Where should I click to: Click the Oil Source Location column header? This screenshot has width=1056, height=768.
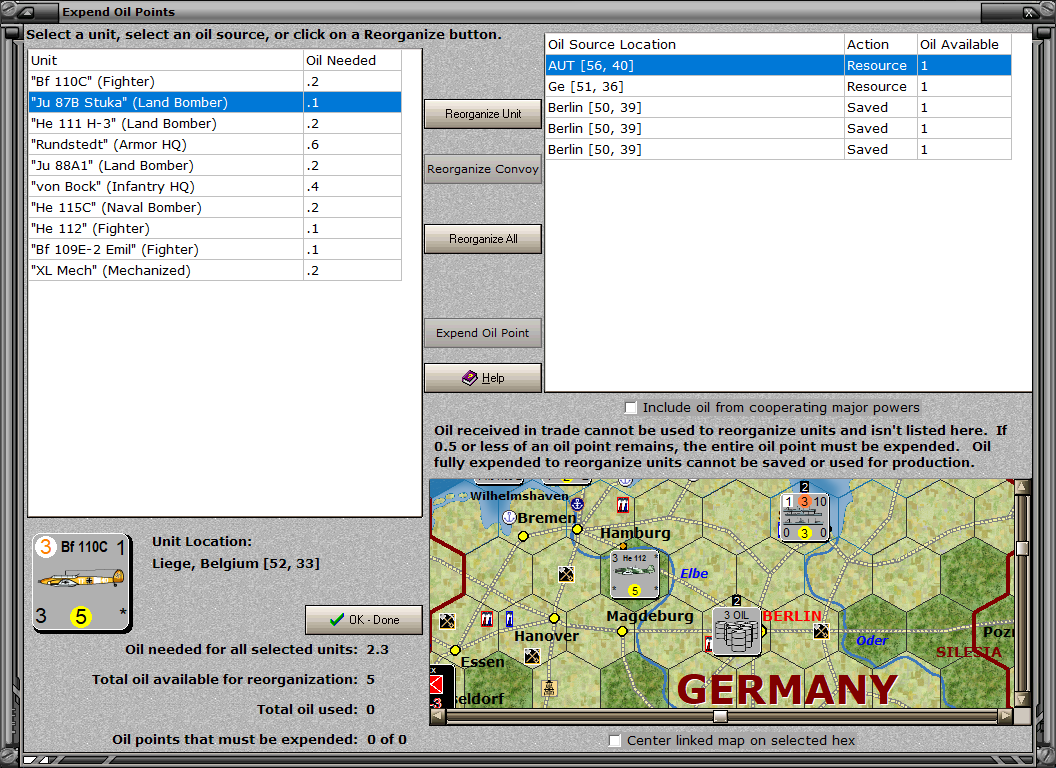pyautogui.click(x=694, y=44)
